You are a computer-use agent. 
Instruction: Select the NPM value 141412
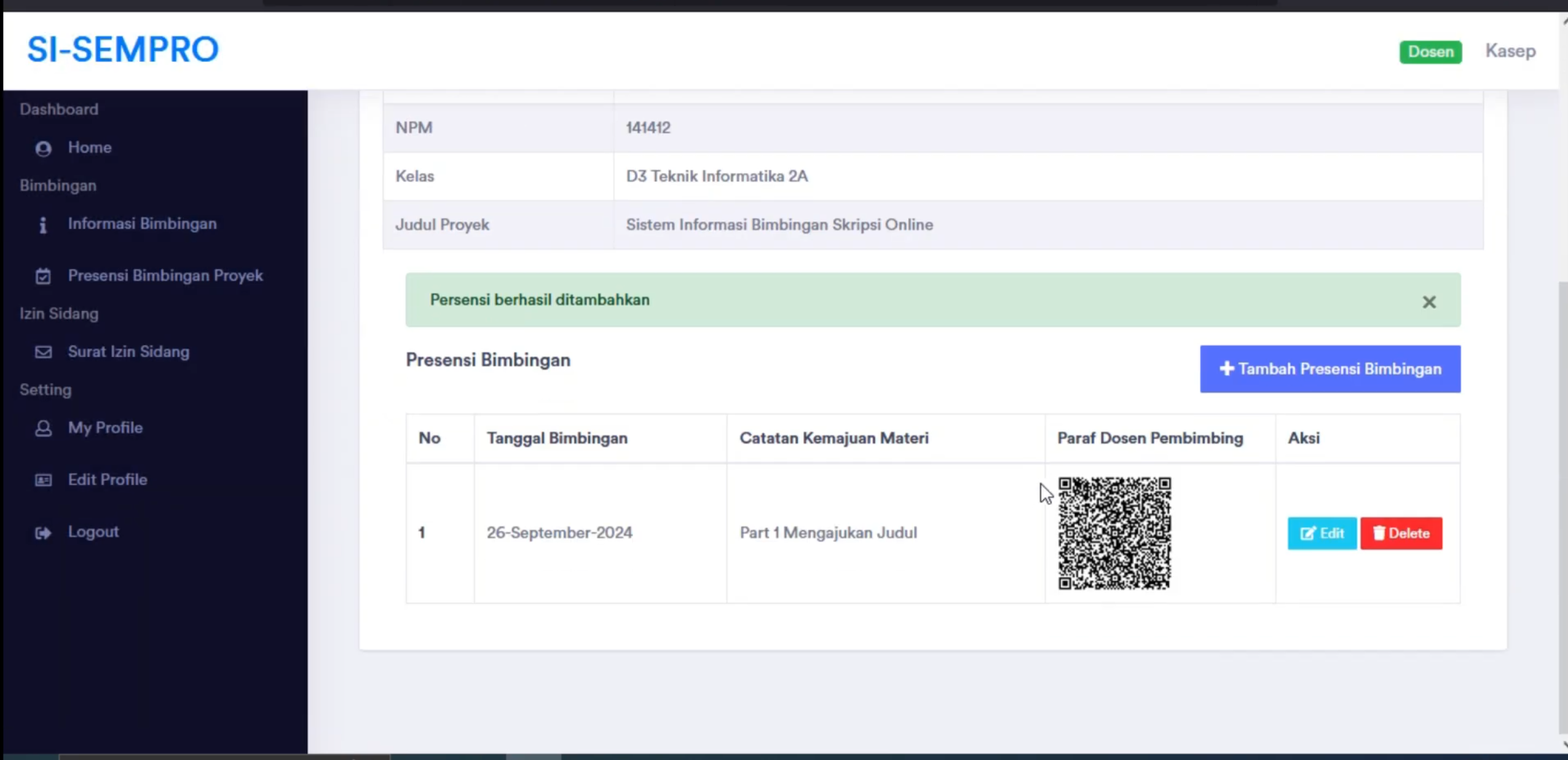pos(648,128)
